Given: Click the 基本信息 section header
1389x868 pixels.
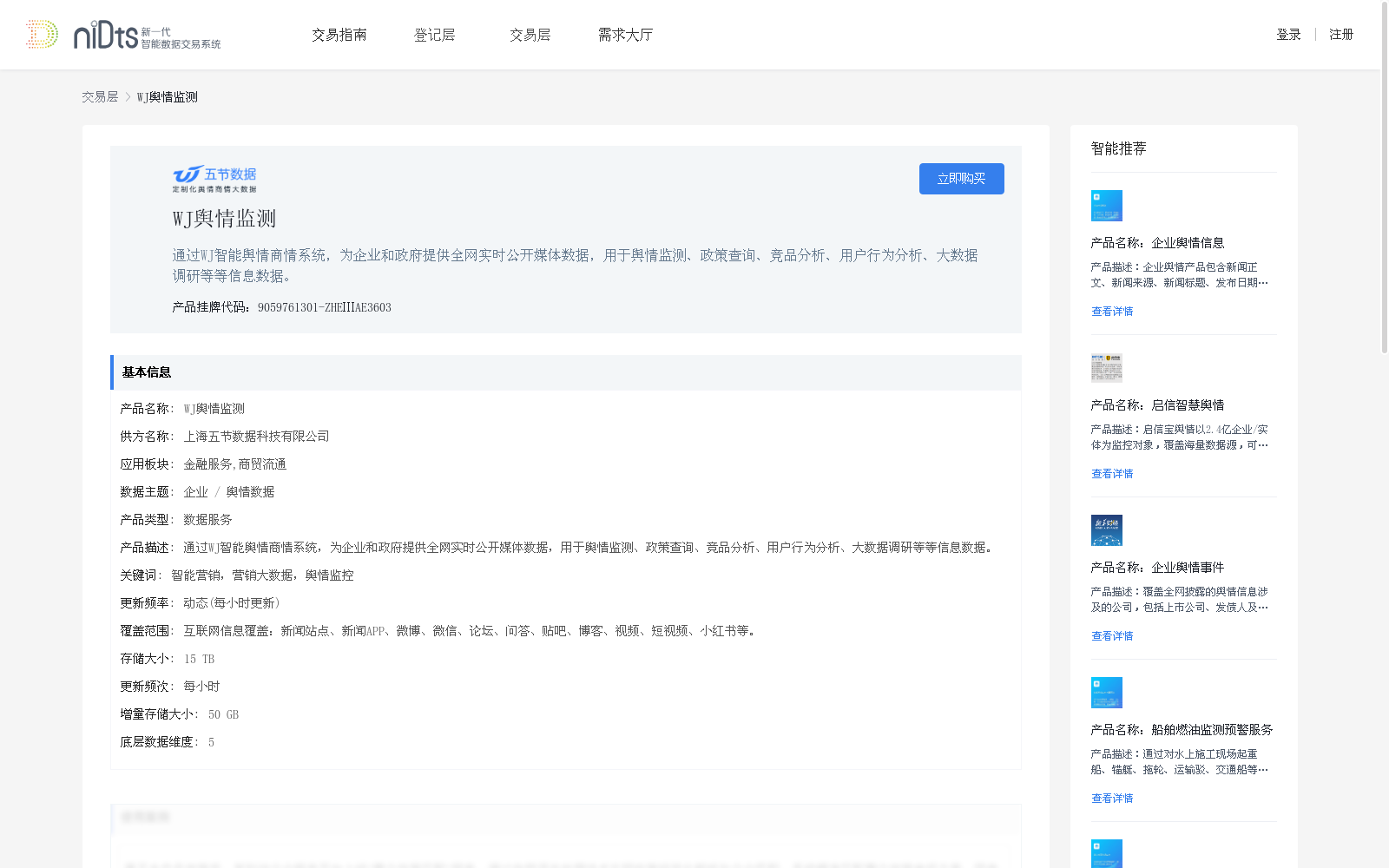Looking at the screenshot, I should [x=566, y=372].
